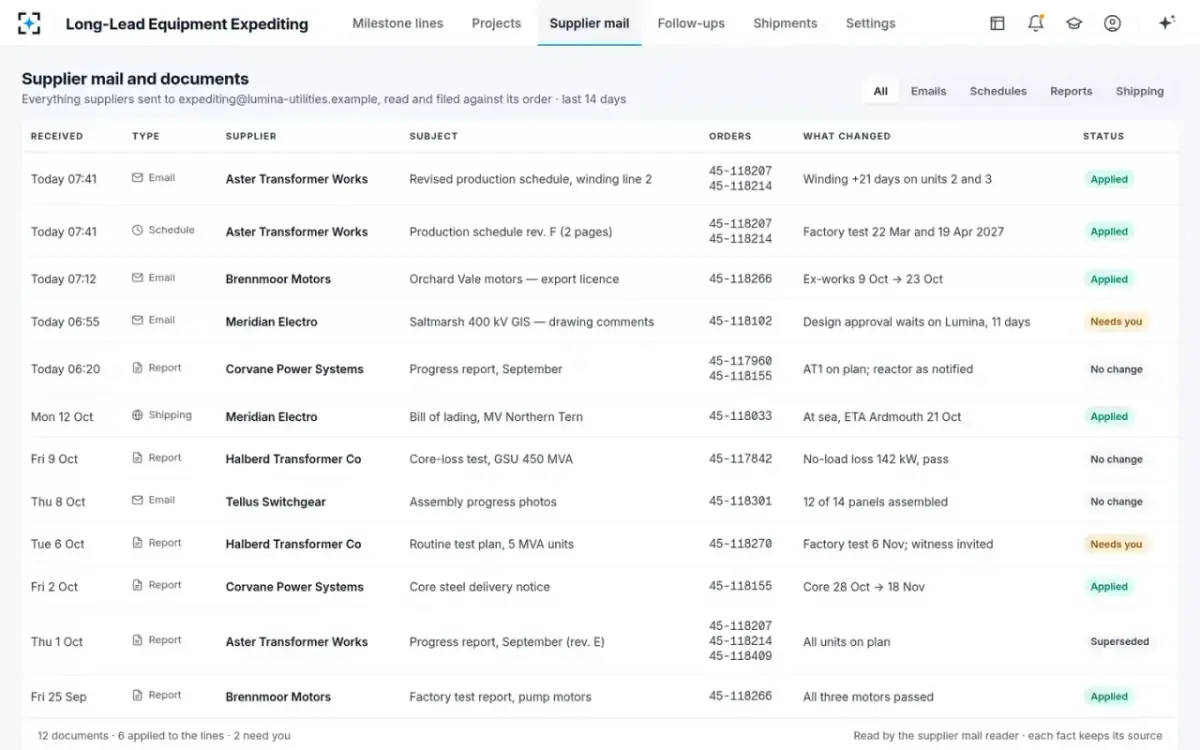Screen dimensions: 1200x750
Task: Open subject 'Bill of lading, MV Northern Tern'
Action: [x=496, y=417]
